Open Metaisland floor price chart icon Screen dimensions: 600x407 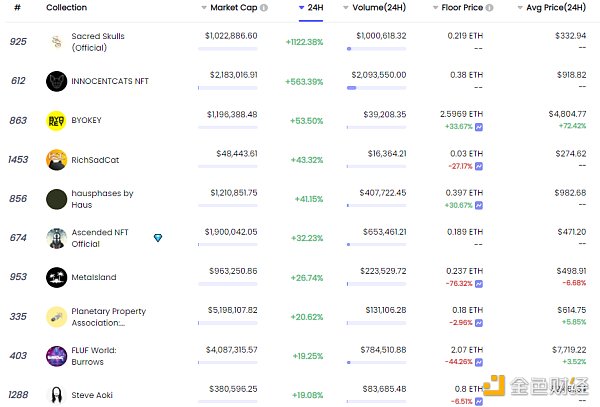pyautogui.click(x=479, y=283)
